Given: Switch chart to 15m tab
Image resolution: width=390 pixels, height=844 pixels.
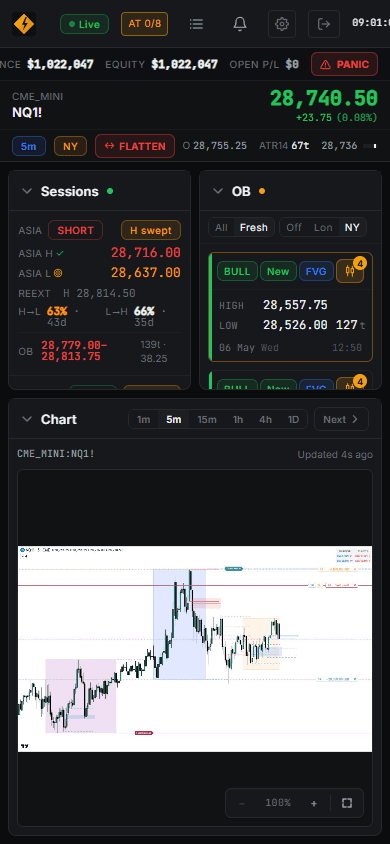Looking at the screenshot, I should pos(207,419).
